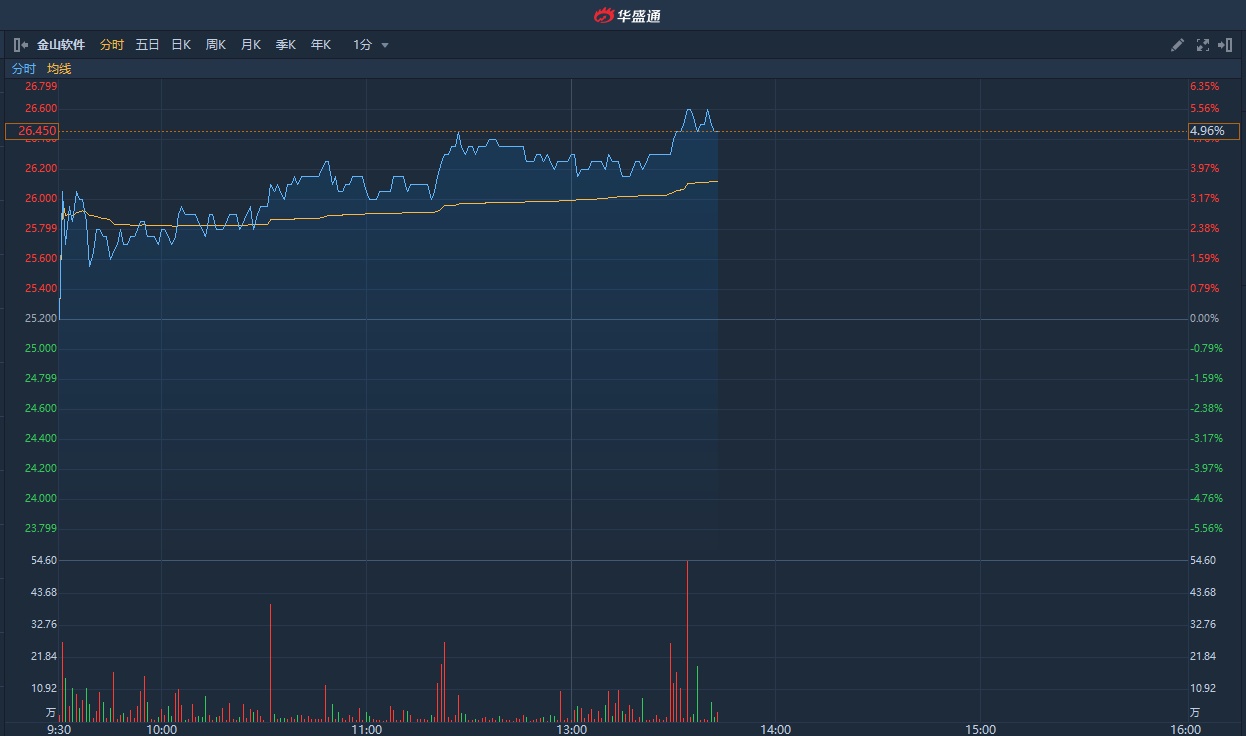Toggle fullscreen chart view
The width and height of the screenshot is (1246, 736).
(1203, 45)
